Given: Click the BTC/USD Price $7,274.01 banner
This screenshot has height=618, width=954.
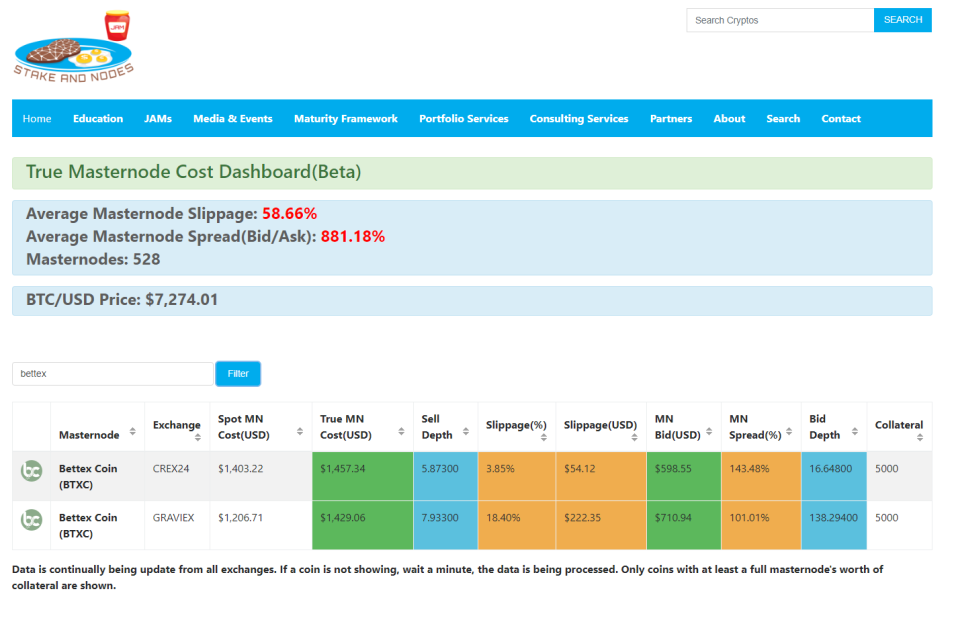Looking at the screenshot, I should [x=472, y=300].
